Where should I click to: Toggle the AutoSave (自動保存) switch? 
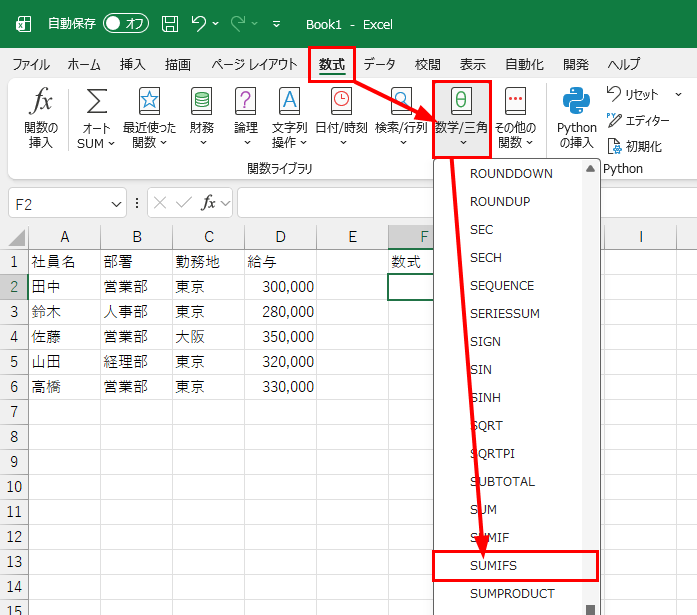[x=126, y=24]
